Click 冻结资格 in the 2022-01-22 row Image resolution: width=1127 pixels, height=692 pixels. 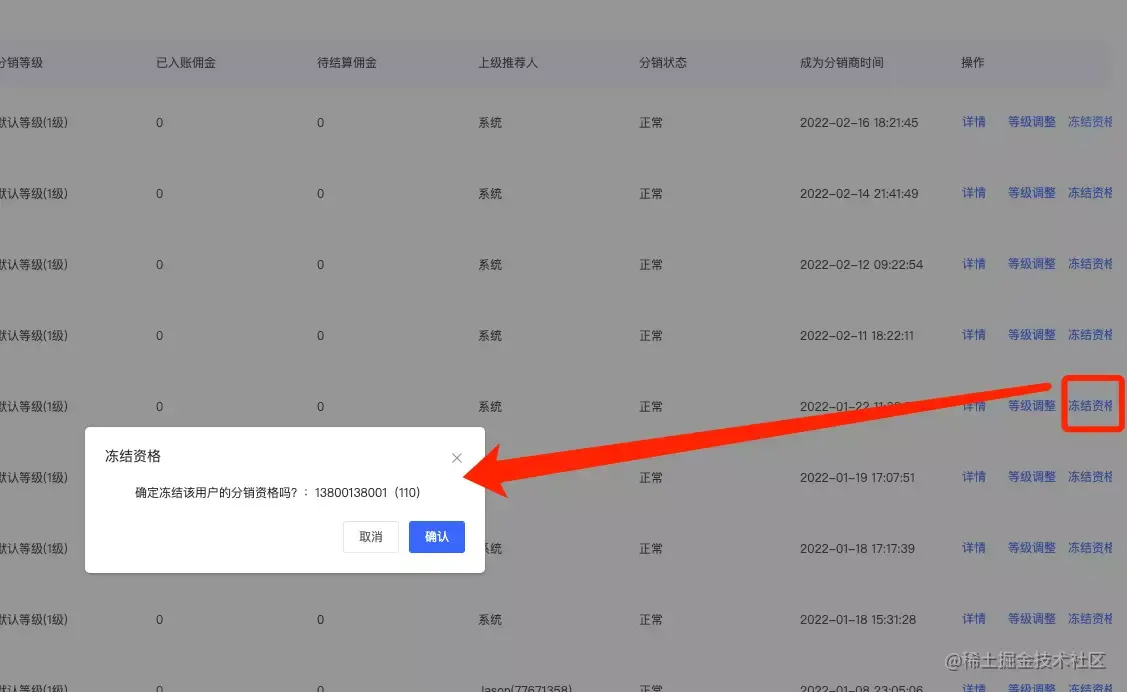(1090, 406)
